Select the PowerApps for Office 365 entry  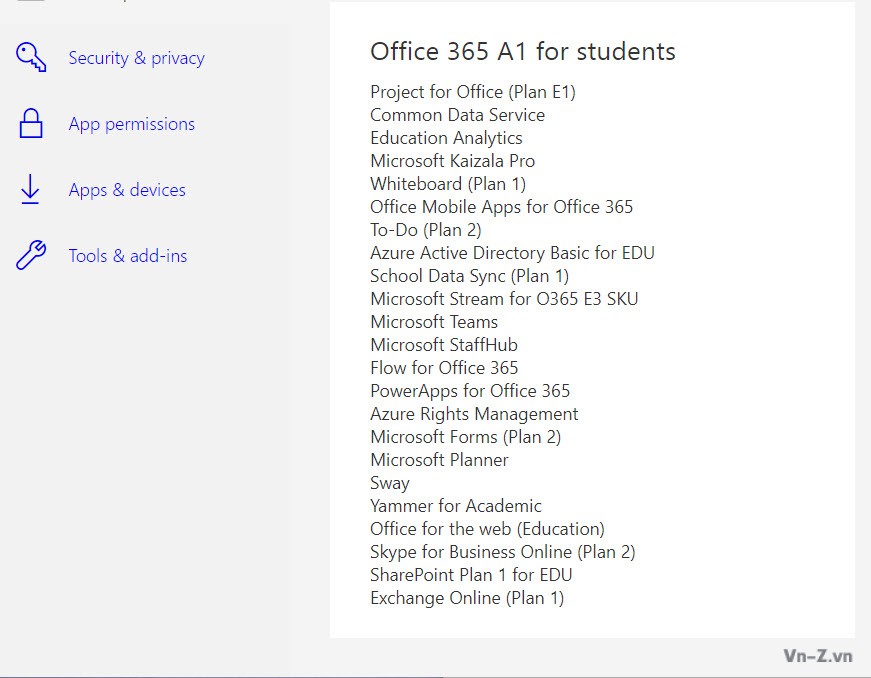pyautogui.click(x=470, y=391)
